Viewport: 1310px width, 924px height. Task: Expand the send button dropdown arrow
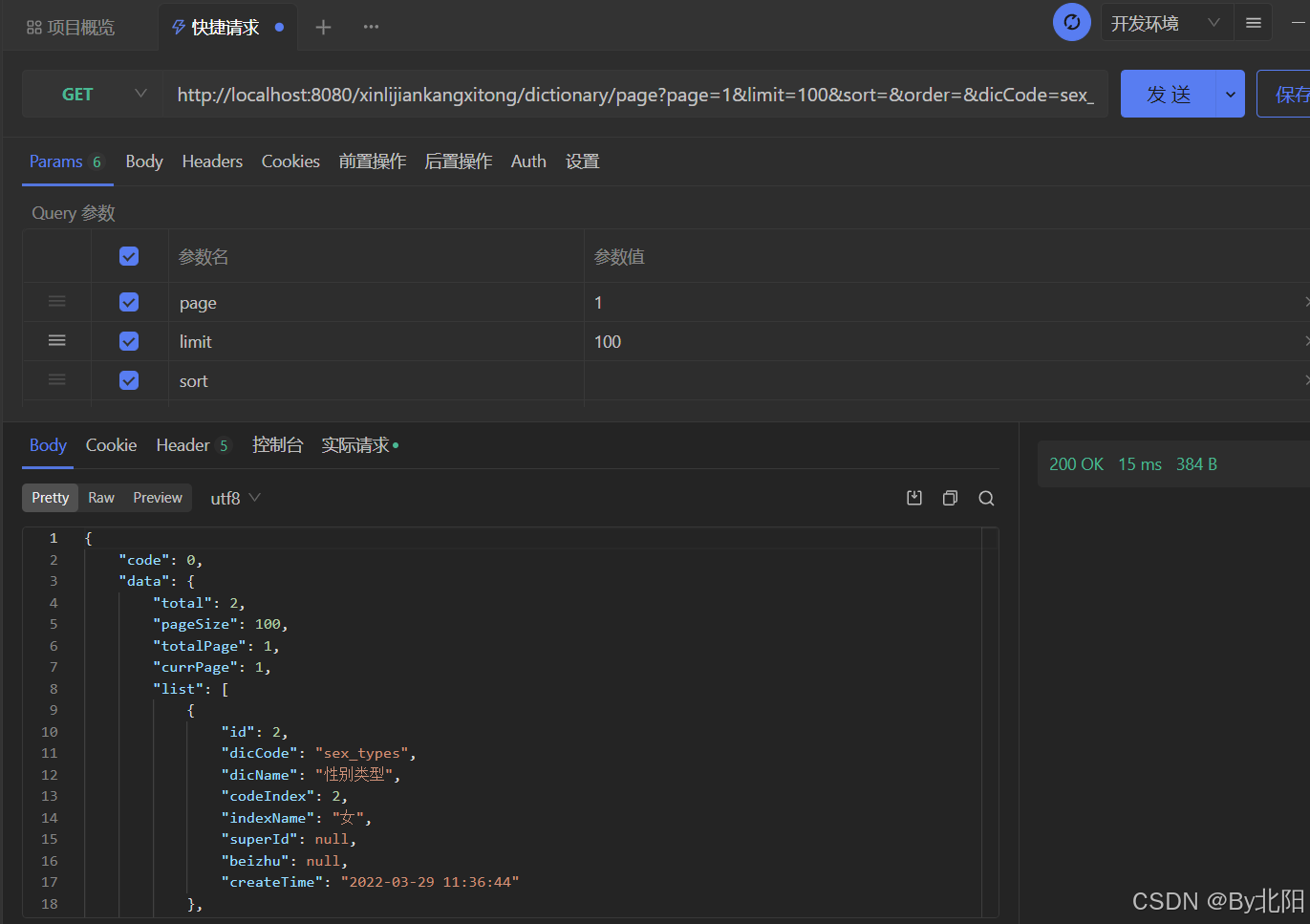(x=1231, y=94)
